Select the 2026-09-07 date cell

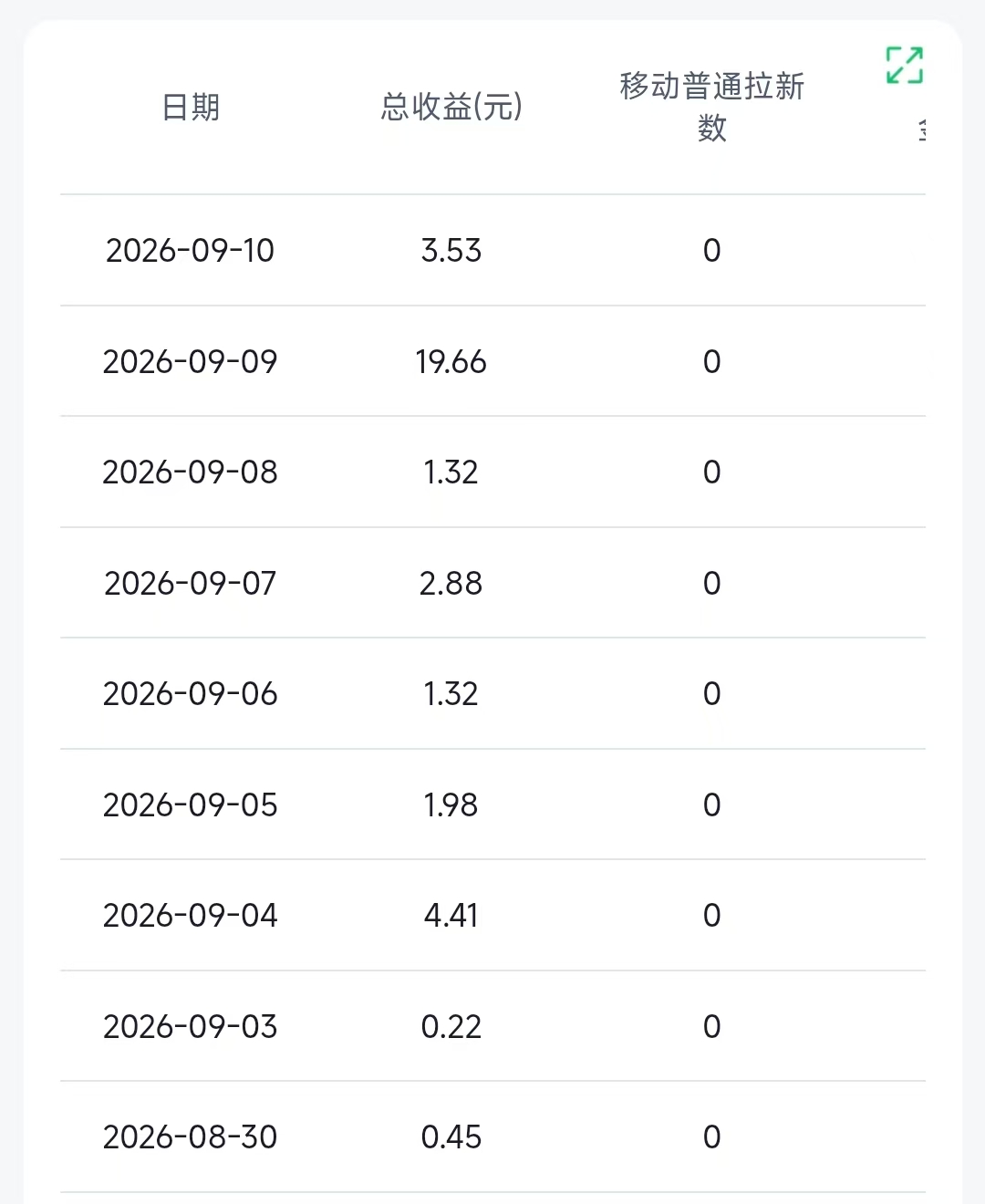pyautogui.click(x=190, y=583)
